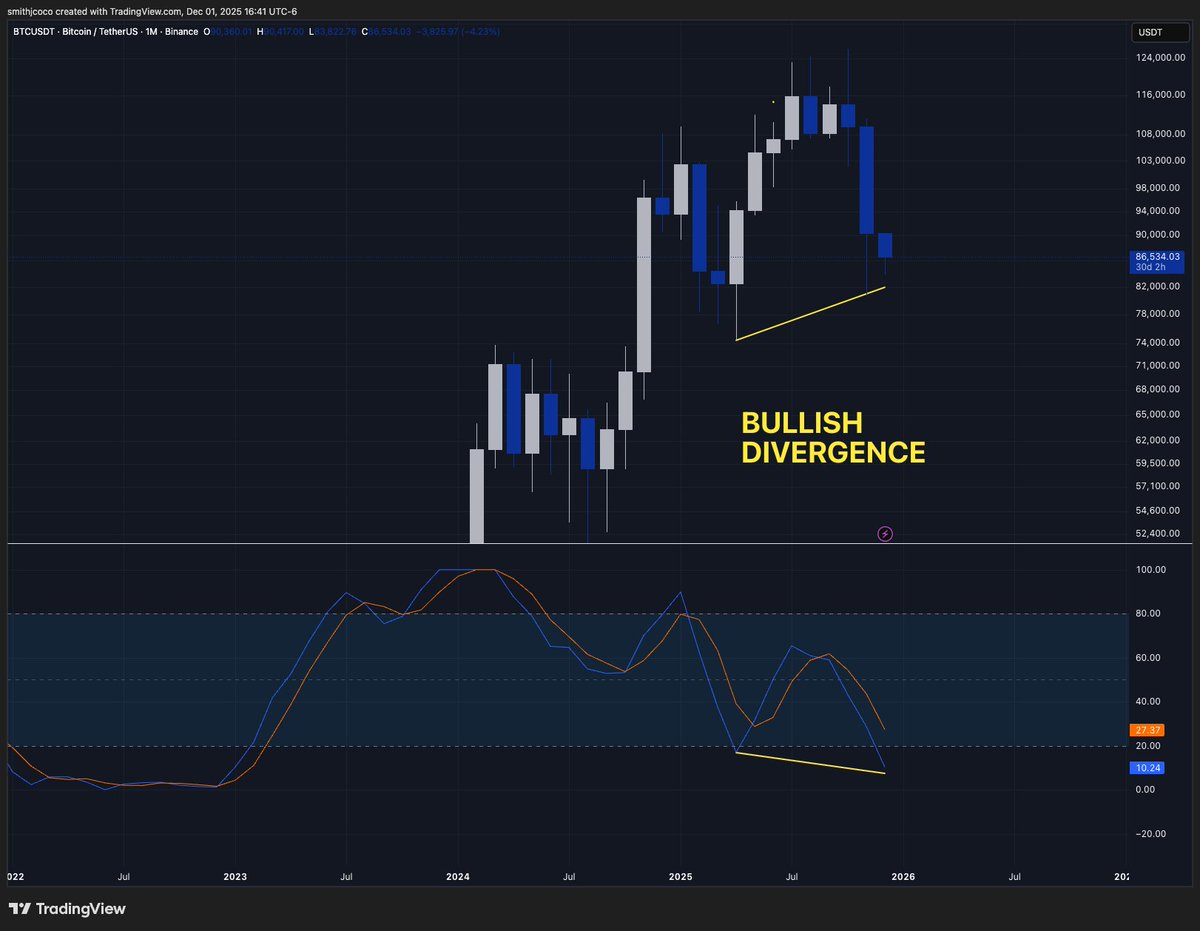Open the USDT currency selector
The image size is (1200, 931).
pos(1160,33)
